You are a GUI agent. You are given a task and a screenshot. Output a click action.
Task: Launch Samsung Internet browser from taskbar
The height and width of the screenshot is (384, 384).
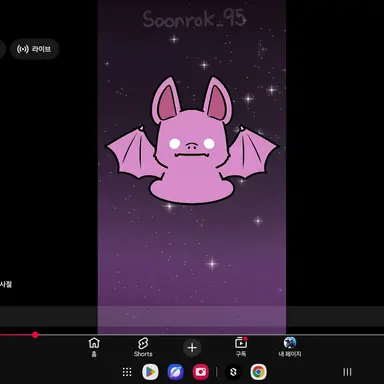coord(176,372)
